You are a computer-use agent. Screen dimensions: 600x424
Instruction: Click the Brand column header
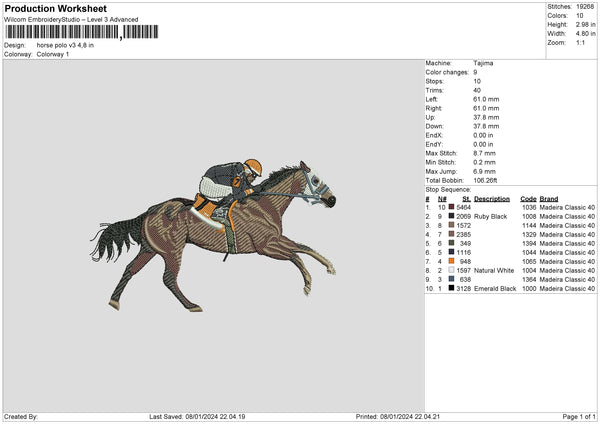(549, 198)
